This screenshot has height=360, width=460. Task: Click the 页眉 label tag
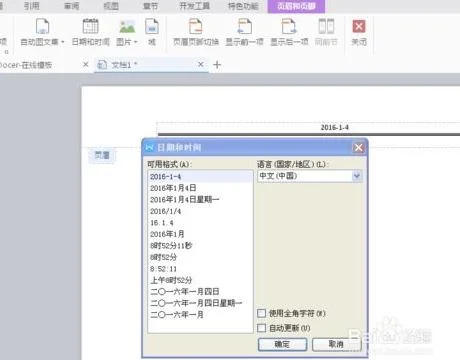102,155
